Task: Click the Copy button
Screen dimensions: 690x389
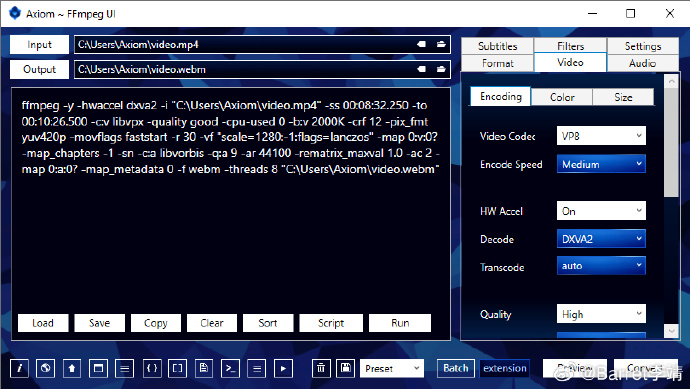Action: (156, 323)
